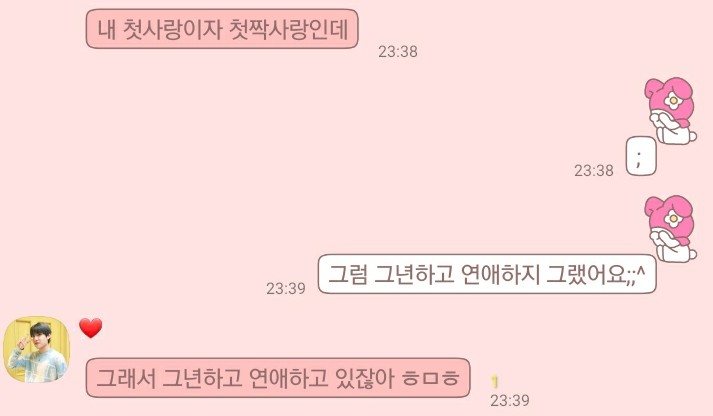
Task: Click the 23:38 time beside semicolon bubble
Action: (593, 170)
